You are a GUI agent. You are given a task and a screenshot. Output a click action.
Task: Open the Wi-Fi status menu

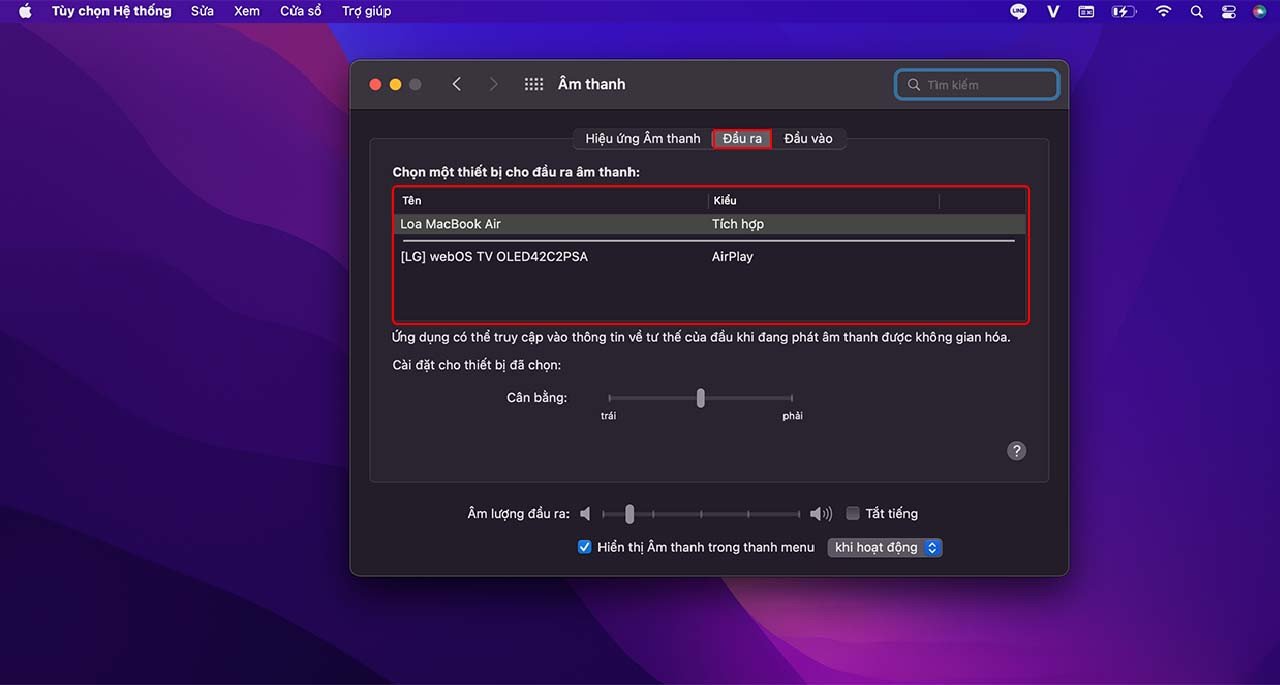click(x=1163, y=11)
